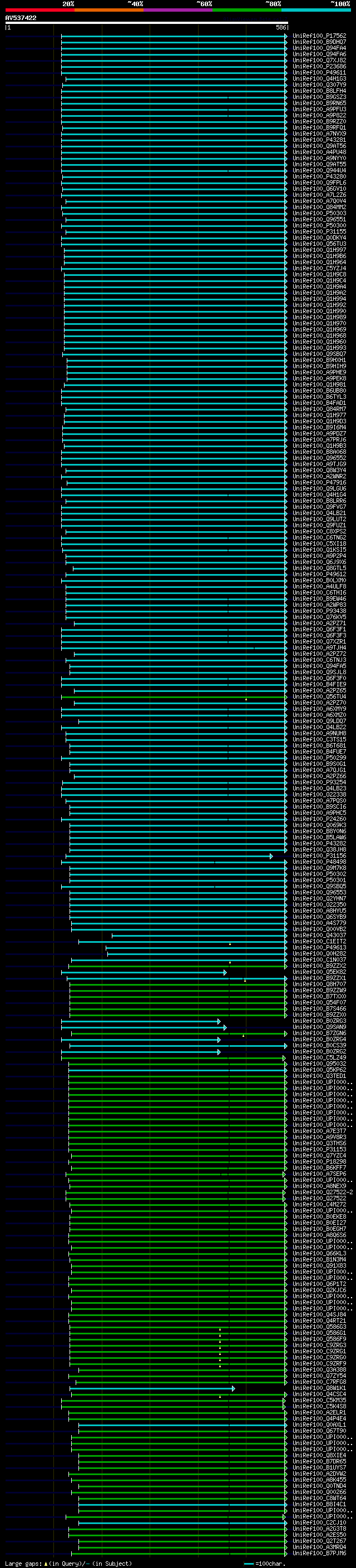Open hit UniRef100_Q94FA6
The image size is (356, 1568).
319,54
